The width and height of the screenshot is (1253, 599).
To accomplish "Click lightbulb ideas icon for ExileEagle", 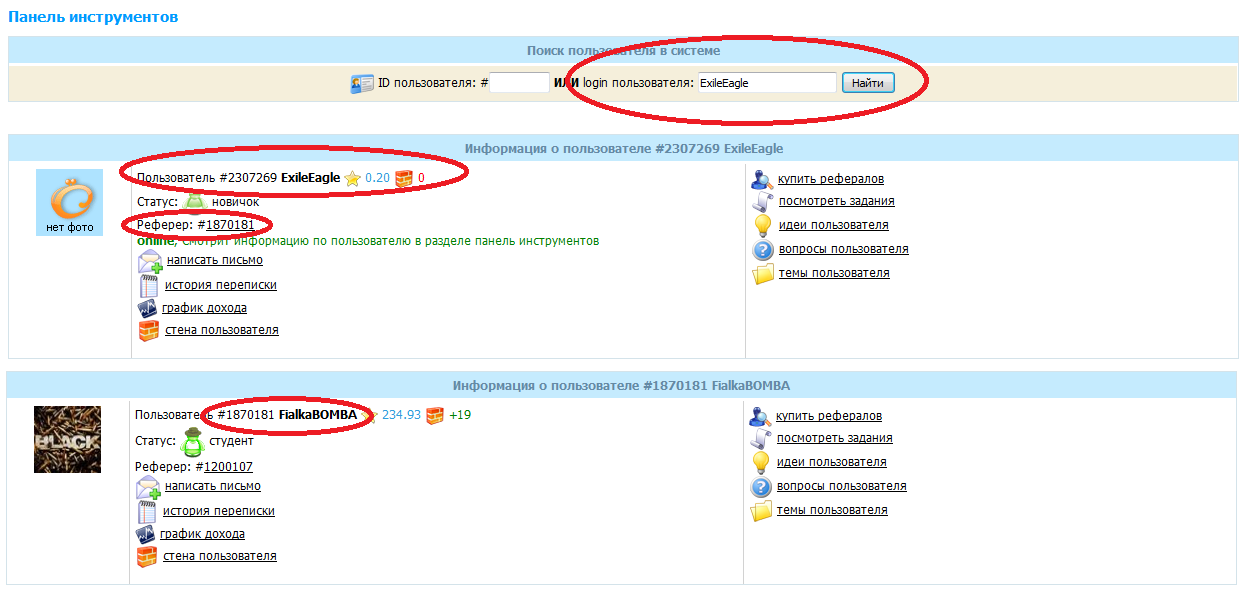I will tap(763, 226).
